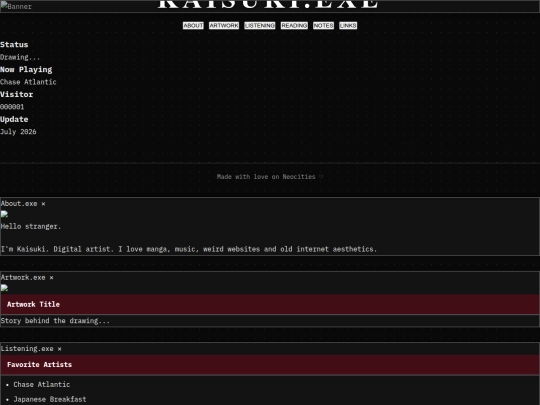The image size is (540, 405).
Task: Click the Artwork.exe window title
Action: coord(23,278)
